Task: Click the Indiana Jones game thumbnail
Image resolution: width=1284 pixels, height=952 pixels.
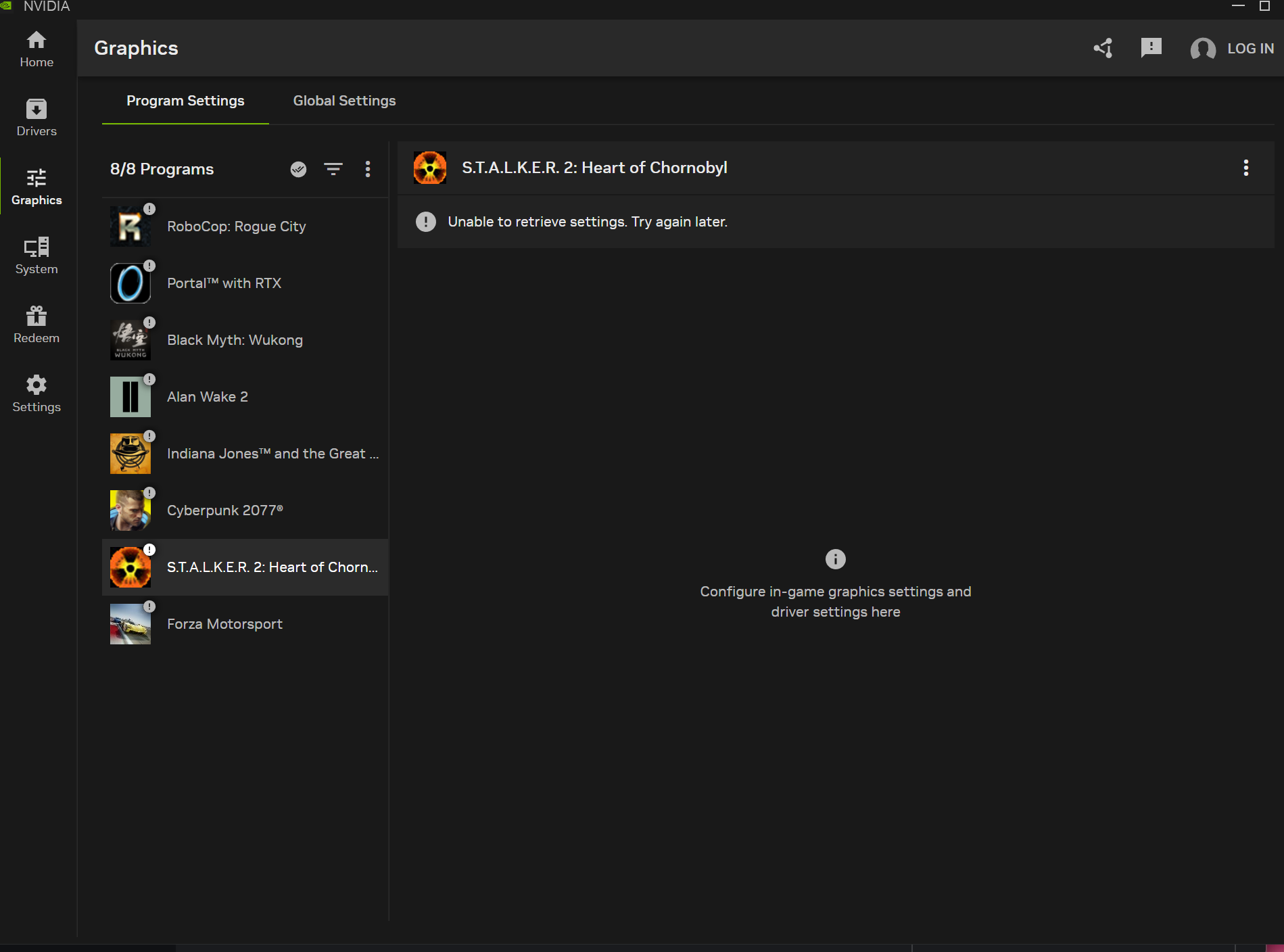Action: 130,454
